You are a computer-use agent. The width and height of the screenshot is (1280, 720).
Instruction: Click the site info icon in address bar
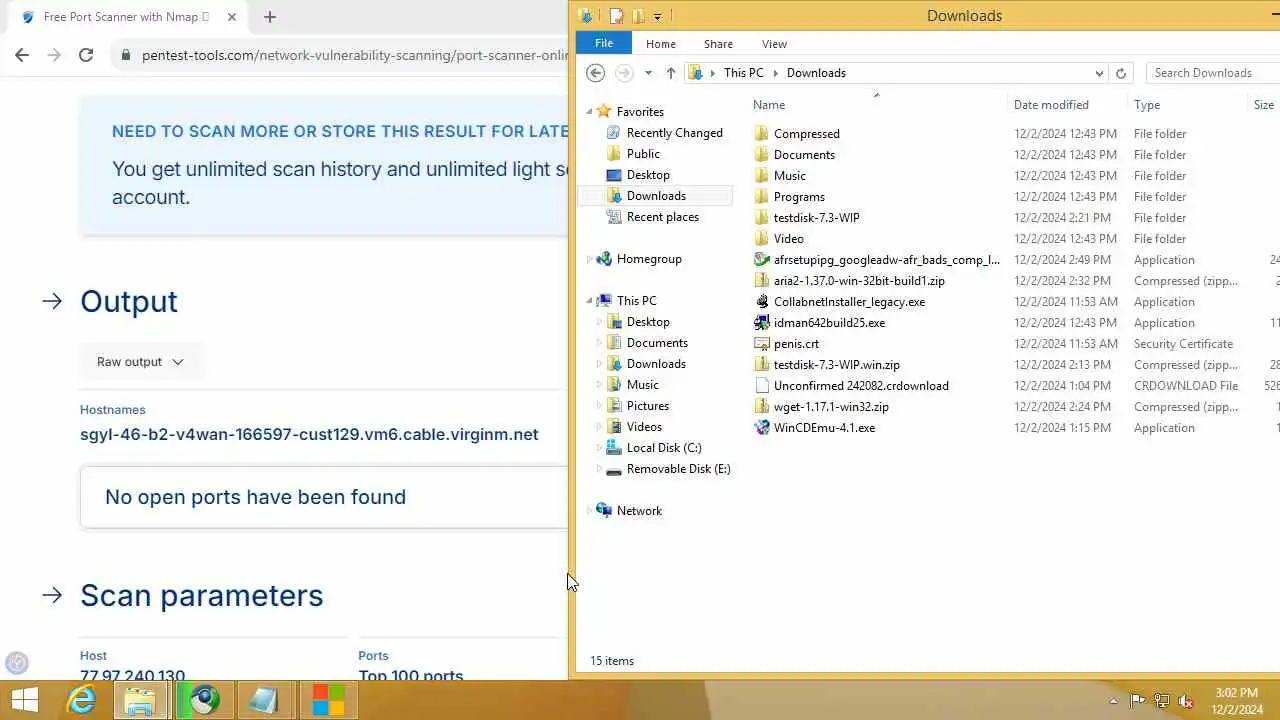pyautogui.click(x=126, y=55)
